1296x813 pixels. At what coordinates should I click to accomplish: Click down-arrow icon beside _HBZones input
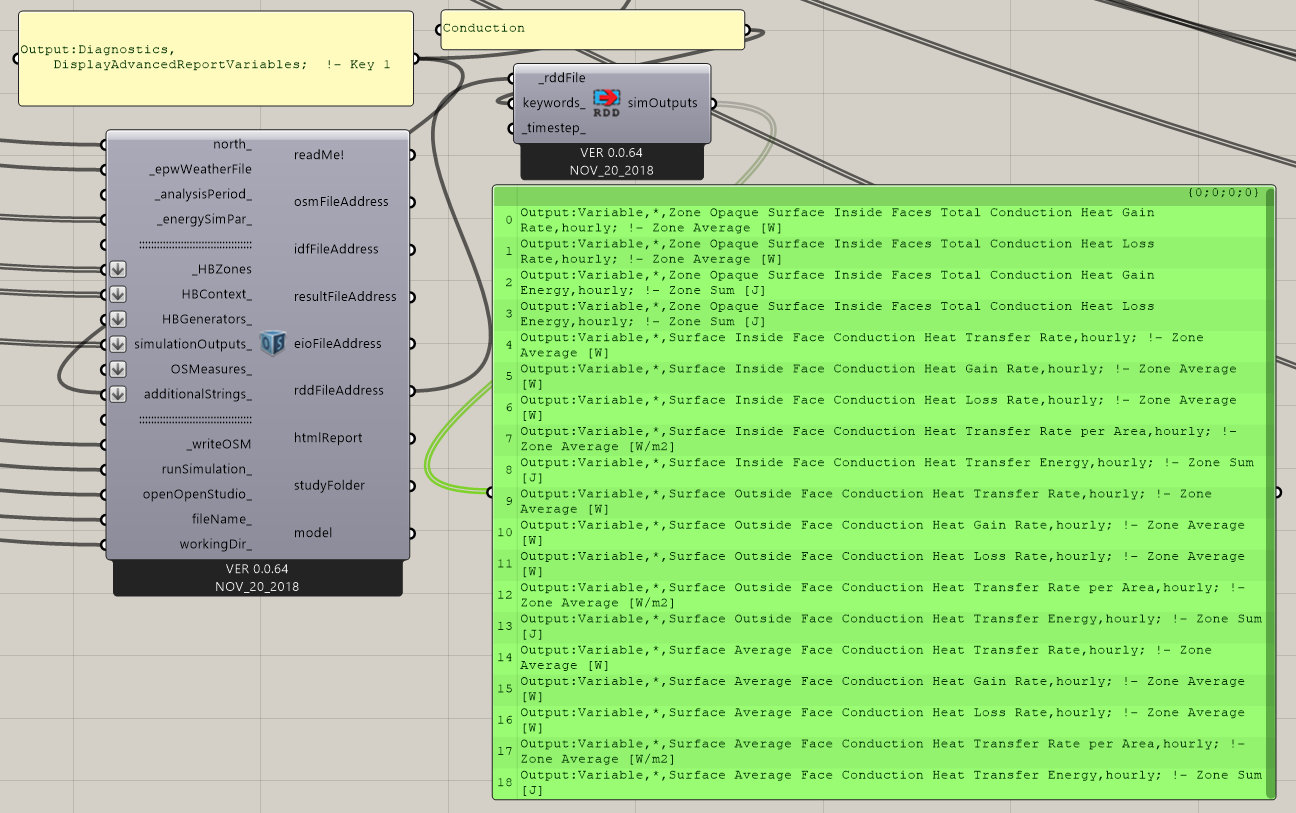(118, 269)
